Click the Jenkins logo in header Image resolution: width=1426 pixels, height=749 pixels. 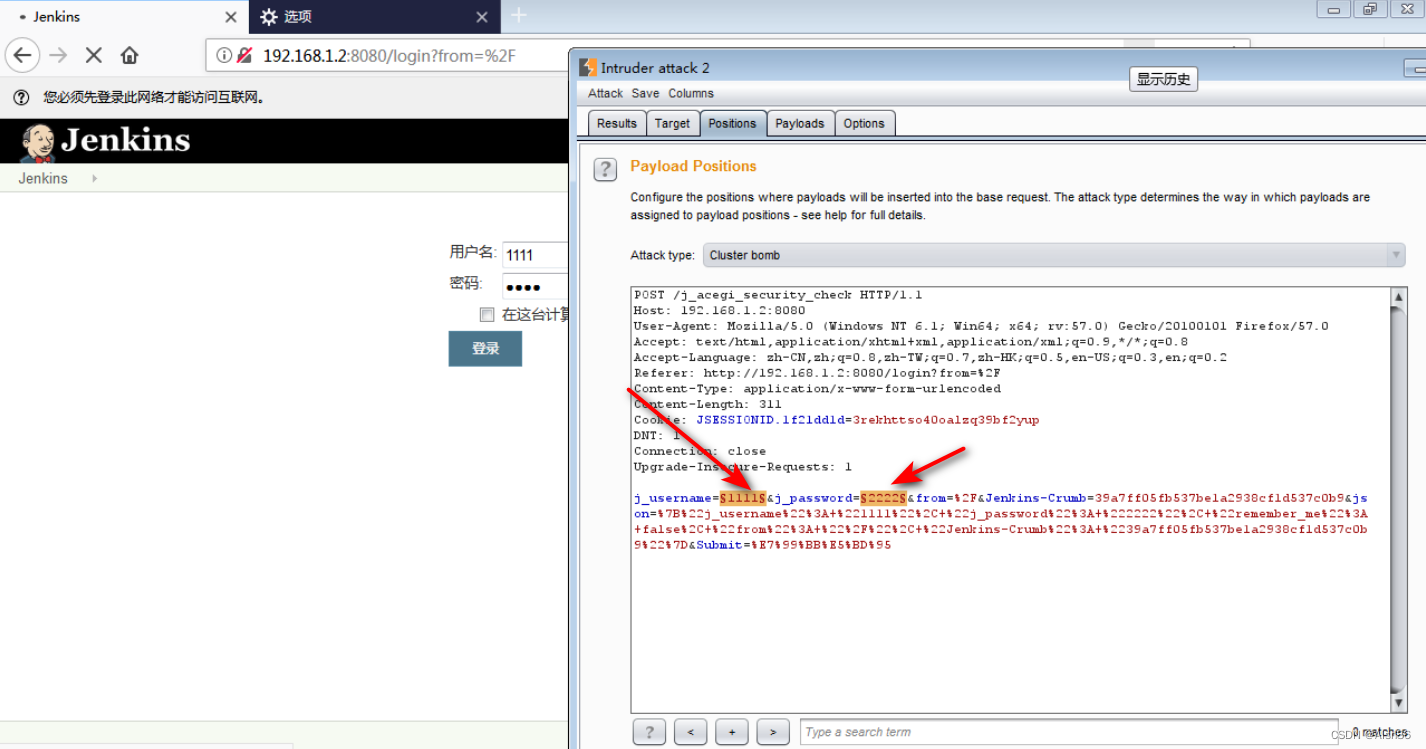[105, 141]
